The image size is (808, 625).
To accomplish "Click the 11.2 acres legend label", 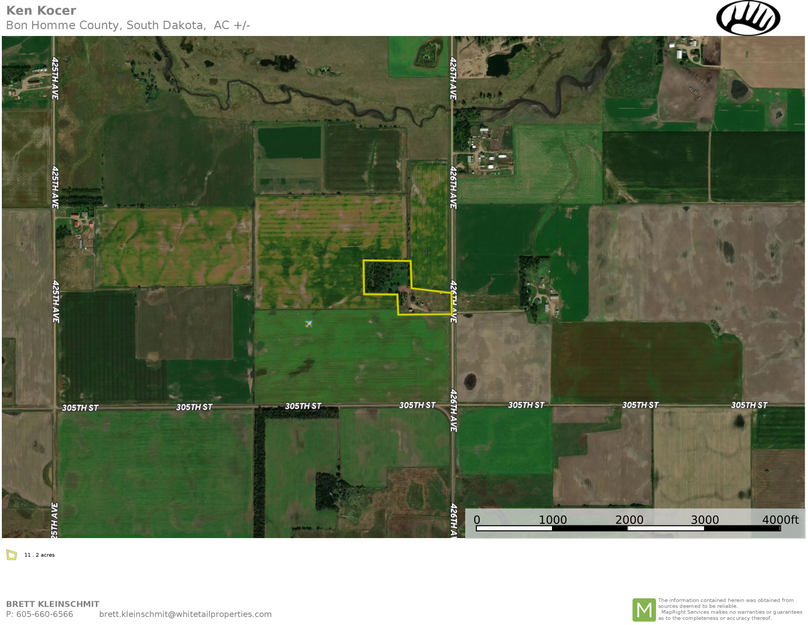I will [x=39, y=555].
